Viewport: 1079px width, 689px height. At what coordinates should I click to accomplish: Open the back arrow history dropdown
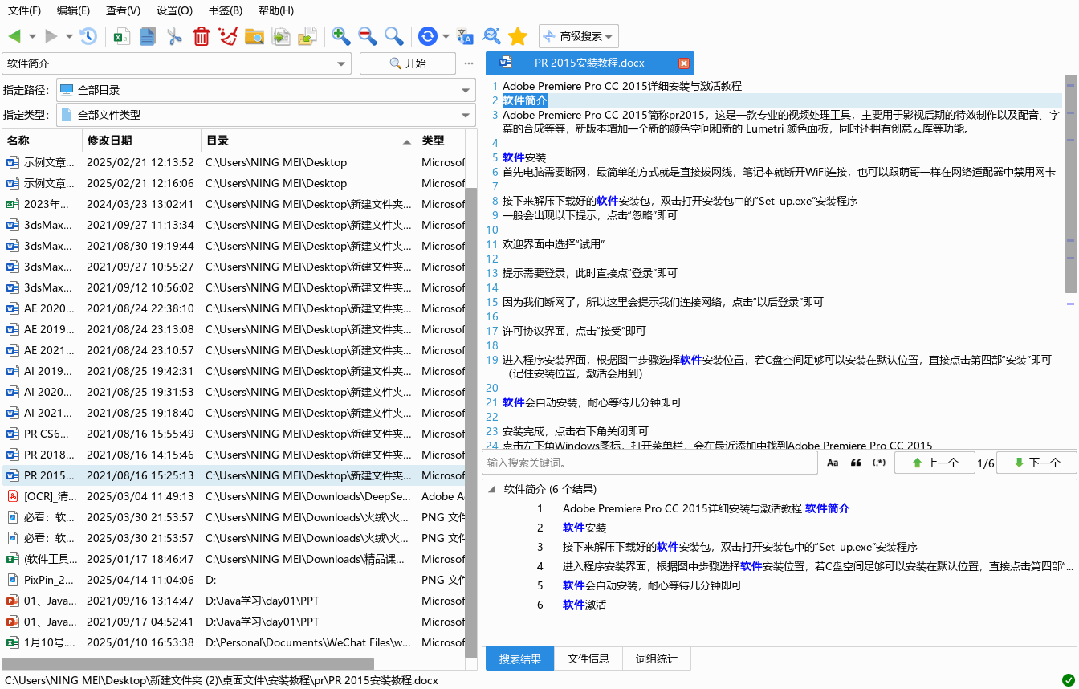click(x=32, y=37)
